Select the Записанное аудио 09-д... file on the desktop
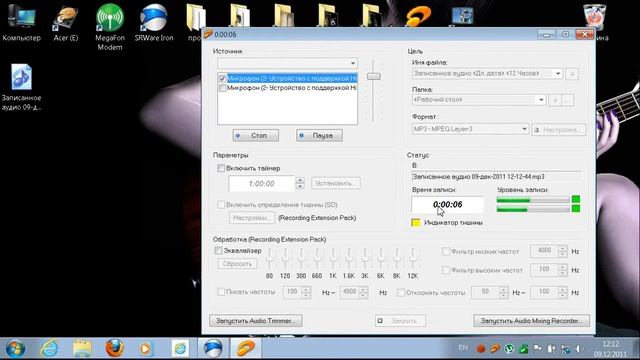 [x=21, y=87]
